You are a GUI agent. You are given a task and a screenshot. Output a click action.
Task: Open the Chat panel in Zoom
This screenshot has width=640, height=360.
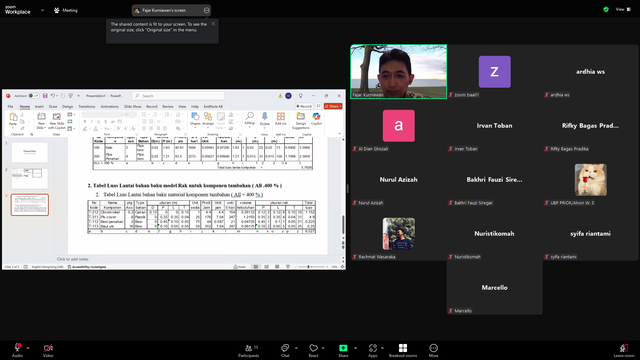(x=285, y=350)
